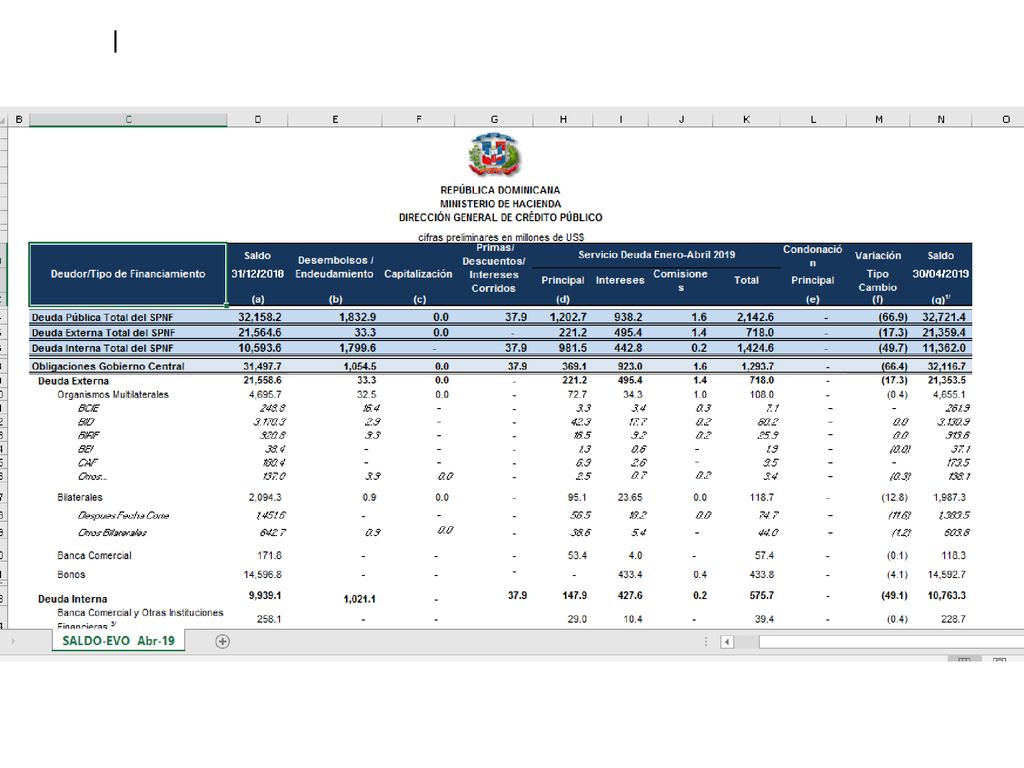Select column D header

click(257, 120)
